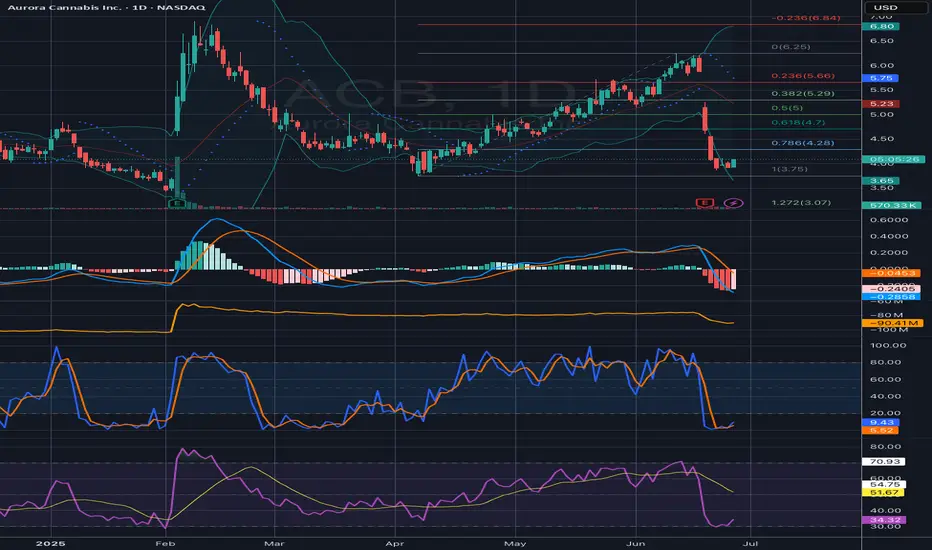This screenshot has width=932, height=550.
Task: Click the 5.52 orange stochastic value label
Action: 880,430
